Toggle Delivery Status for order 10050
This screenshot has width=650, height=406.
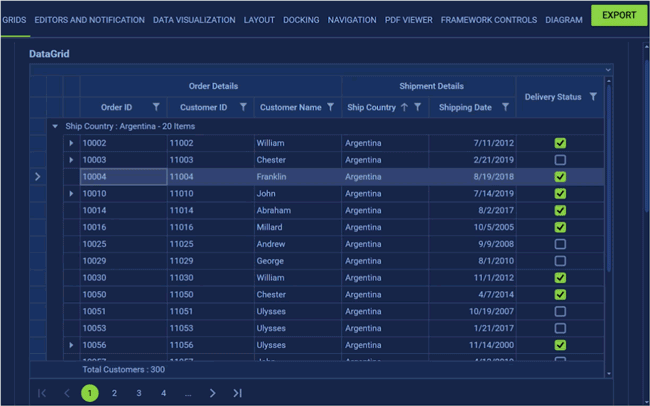coord(560,294)
